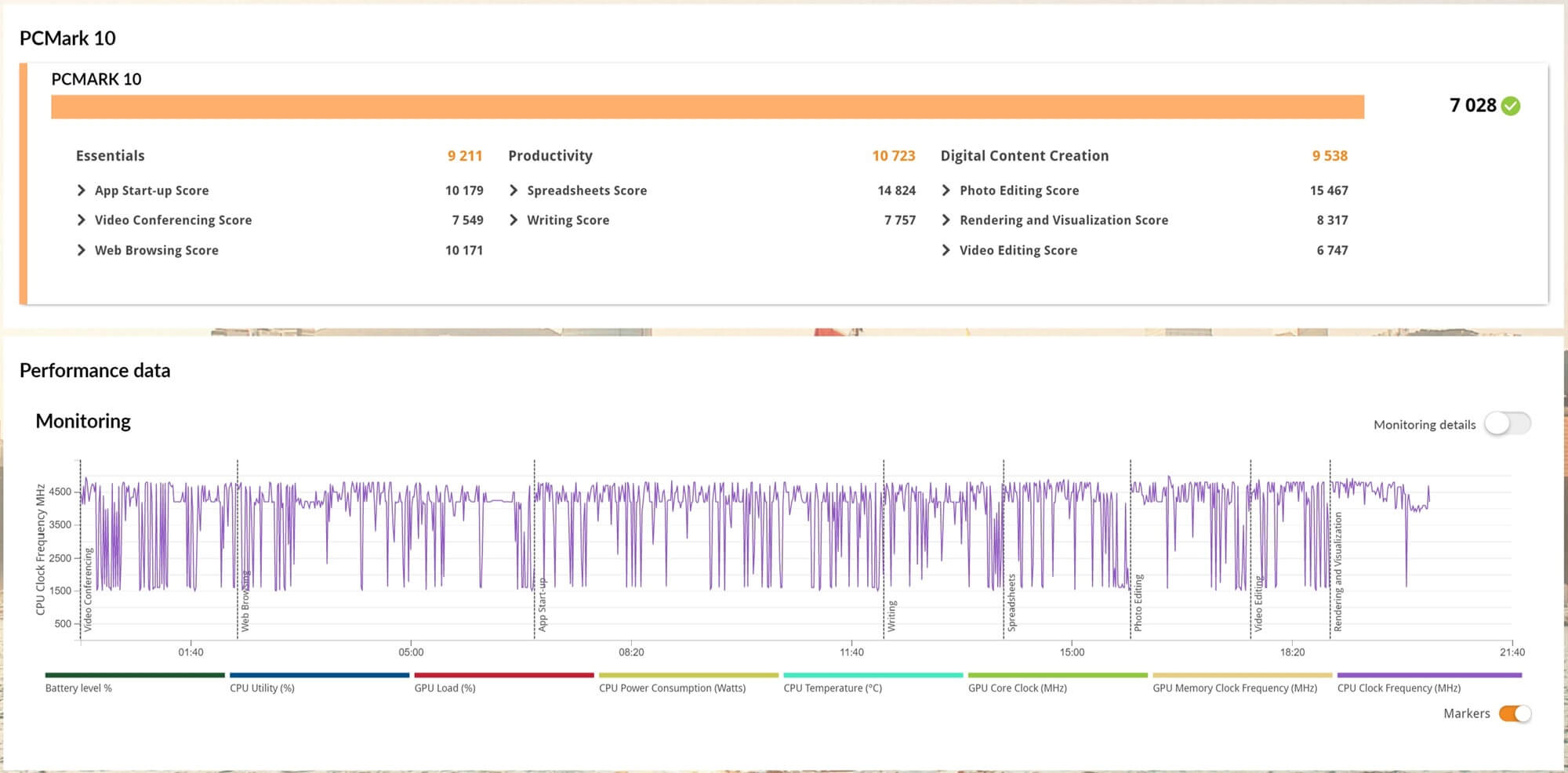
Task: Click the orange PCMark 10 score bar
Action: point(707,107)
